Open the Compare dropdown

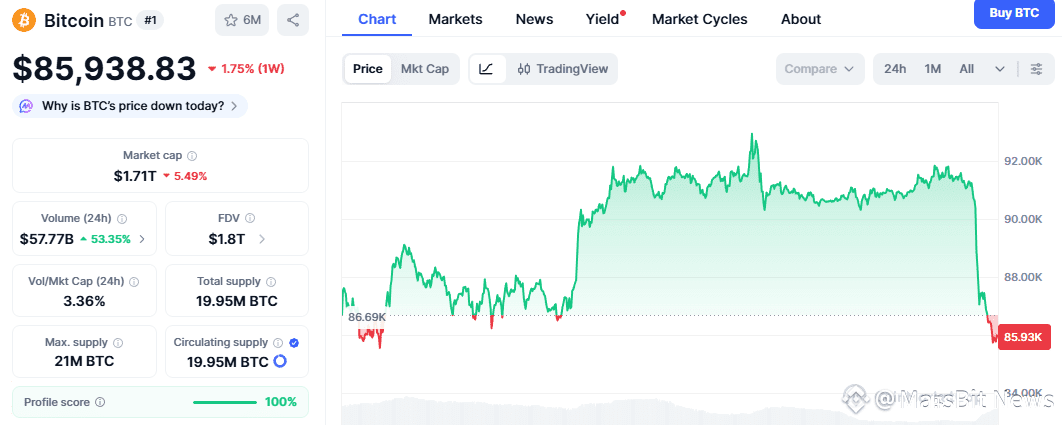pos(819,69)
